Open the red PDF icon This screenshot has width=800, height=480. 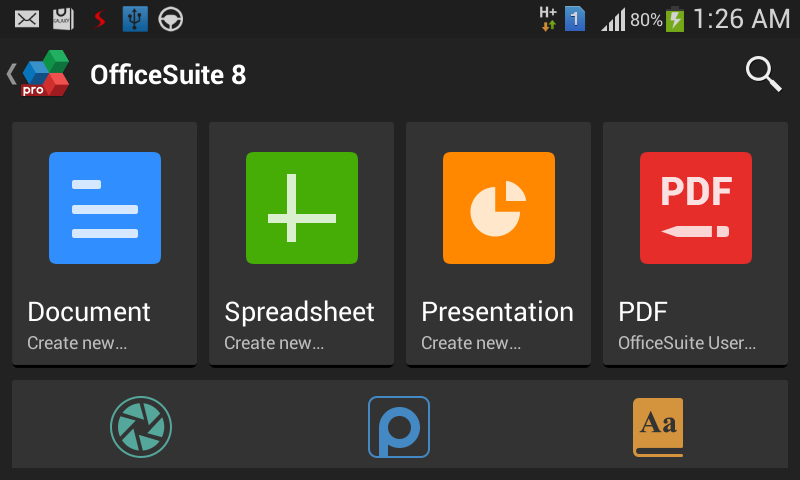pyautogui.click(x=696, y=208)
